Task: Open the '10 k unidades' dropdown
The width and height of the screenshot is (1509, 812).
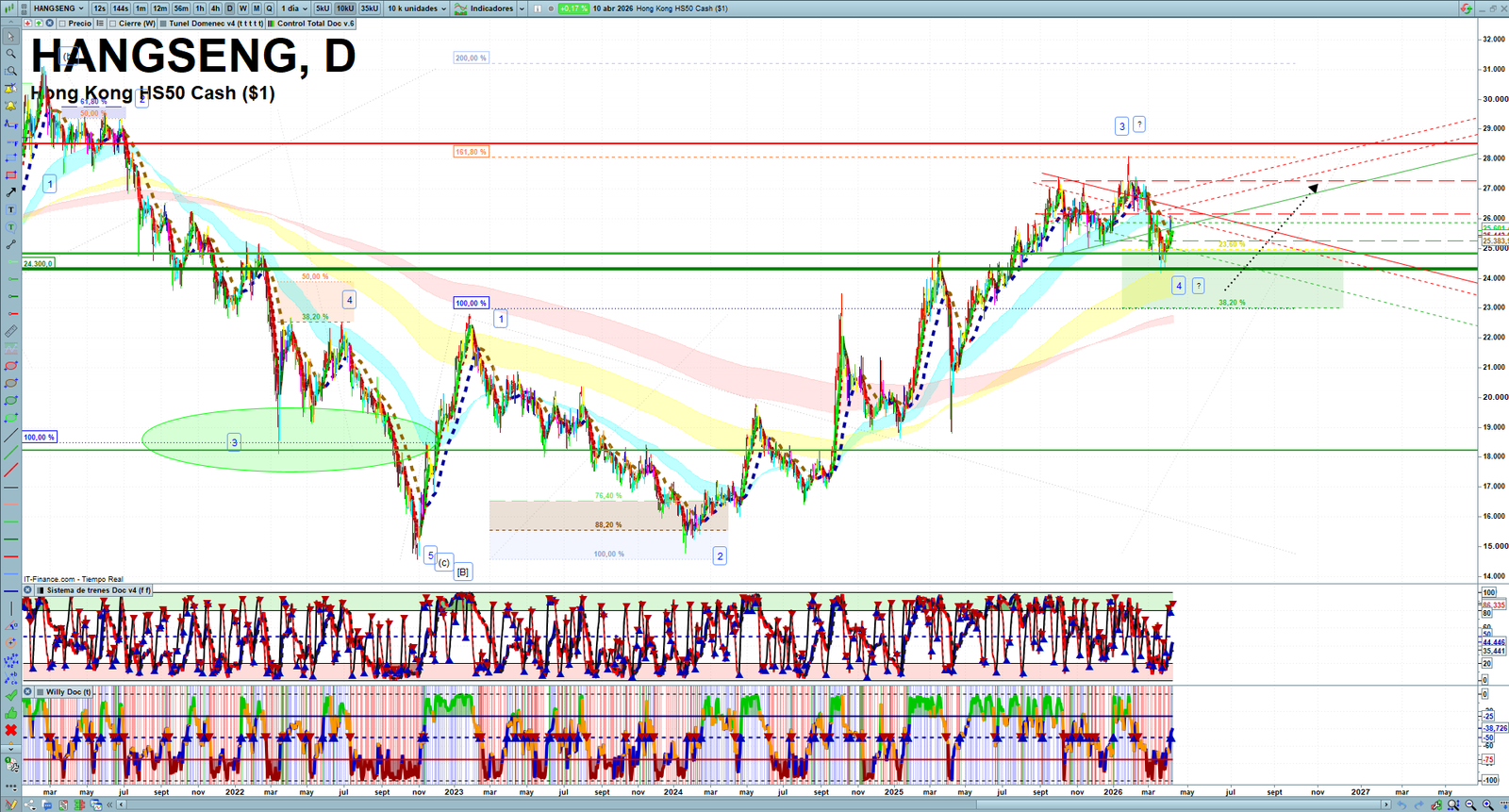Action: tap(417, 8)
